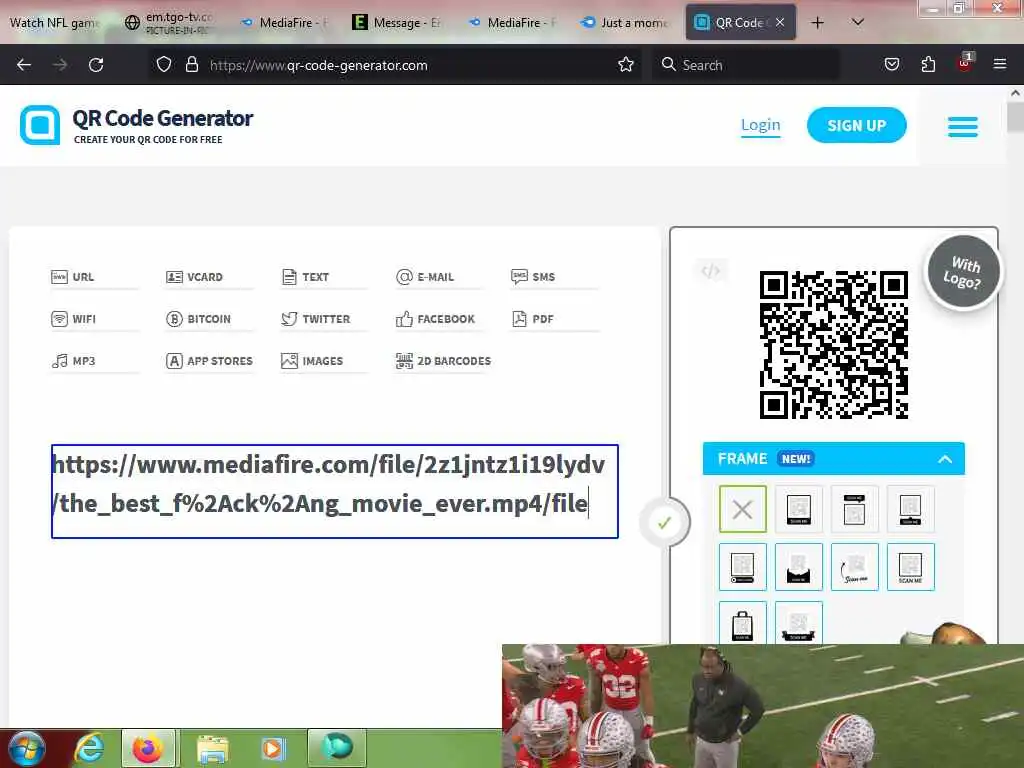Switch to Just a moment tab
The image size is (1024, 768).
(x=626, y=23)
